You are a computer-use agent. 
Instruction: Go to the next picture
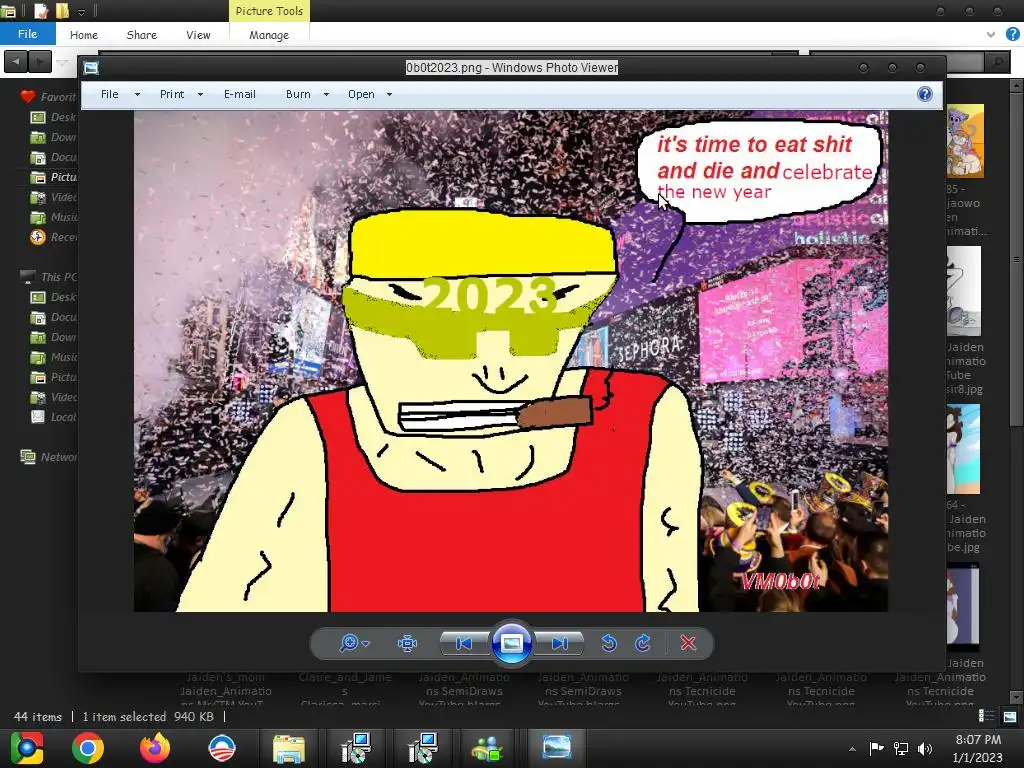tap(560, 643)
